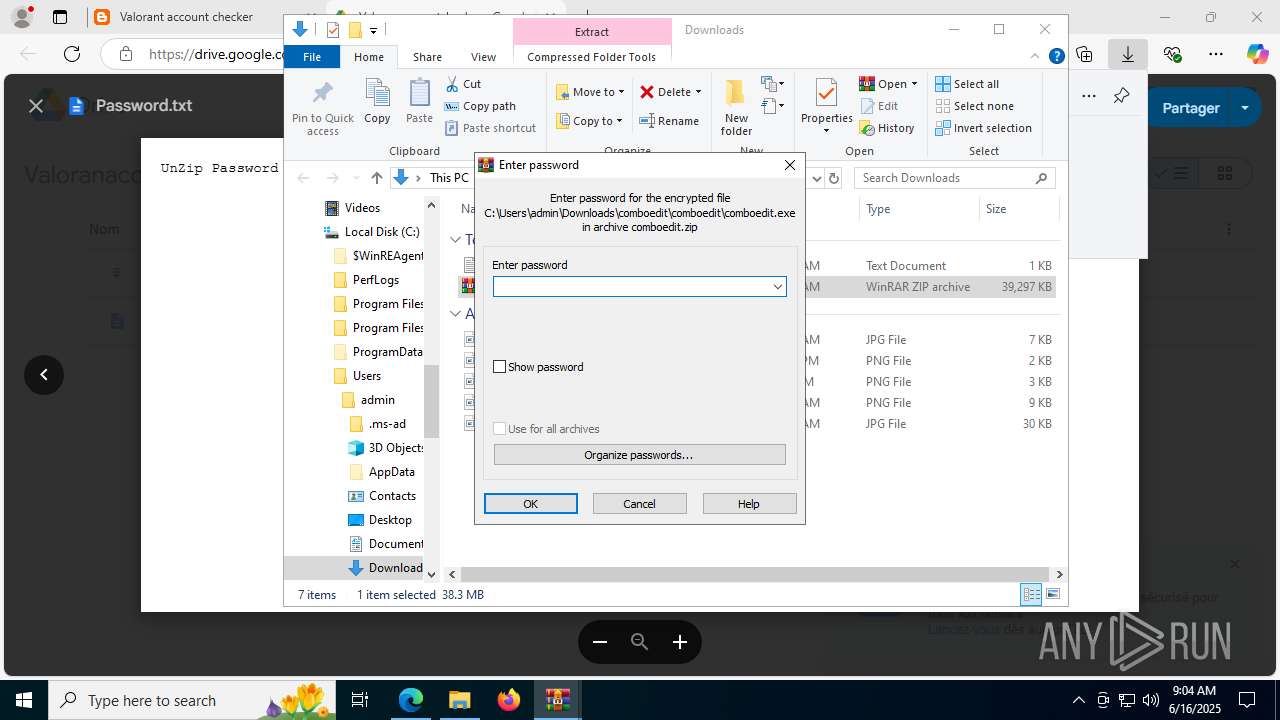
Task: Switch to the Share ribbon tab
Action: (427, 57)
